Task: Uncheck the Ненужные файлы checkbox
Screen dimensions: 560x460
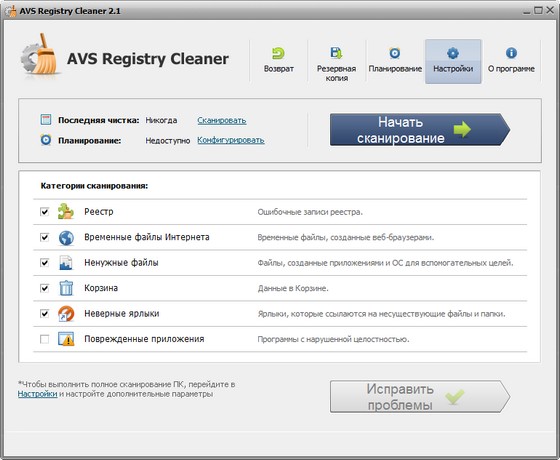Action: pyautogui.click(x=44, y=263)
